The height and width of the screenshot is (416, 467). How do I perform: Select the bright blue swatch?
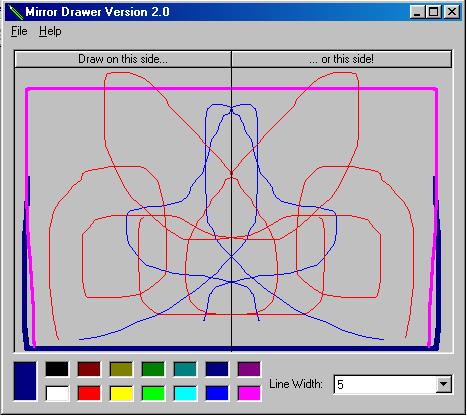217,393
